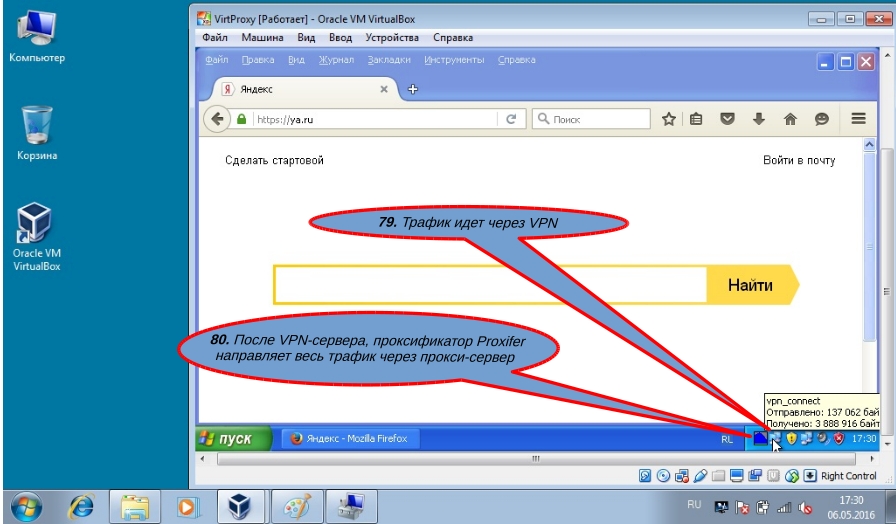Click VirtualBox video capture status icon
This screenshot has height=524, width=896.
(x=755, y=475)
